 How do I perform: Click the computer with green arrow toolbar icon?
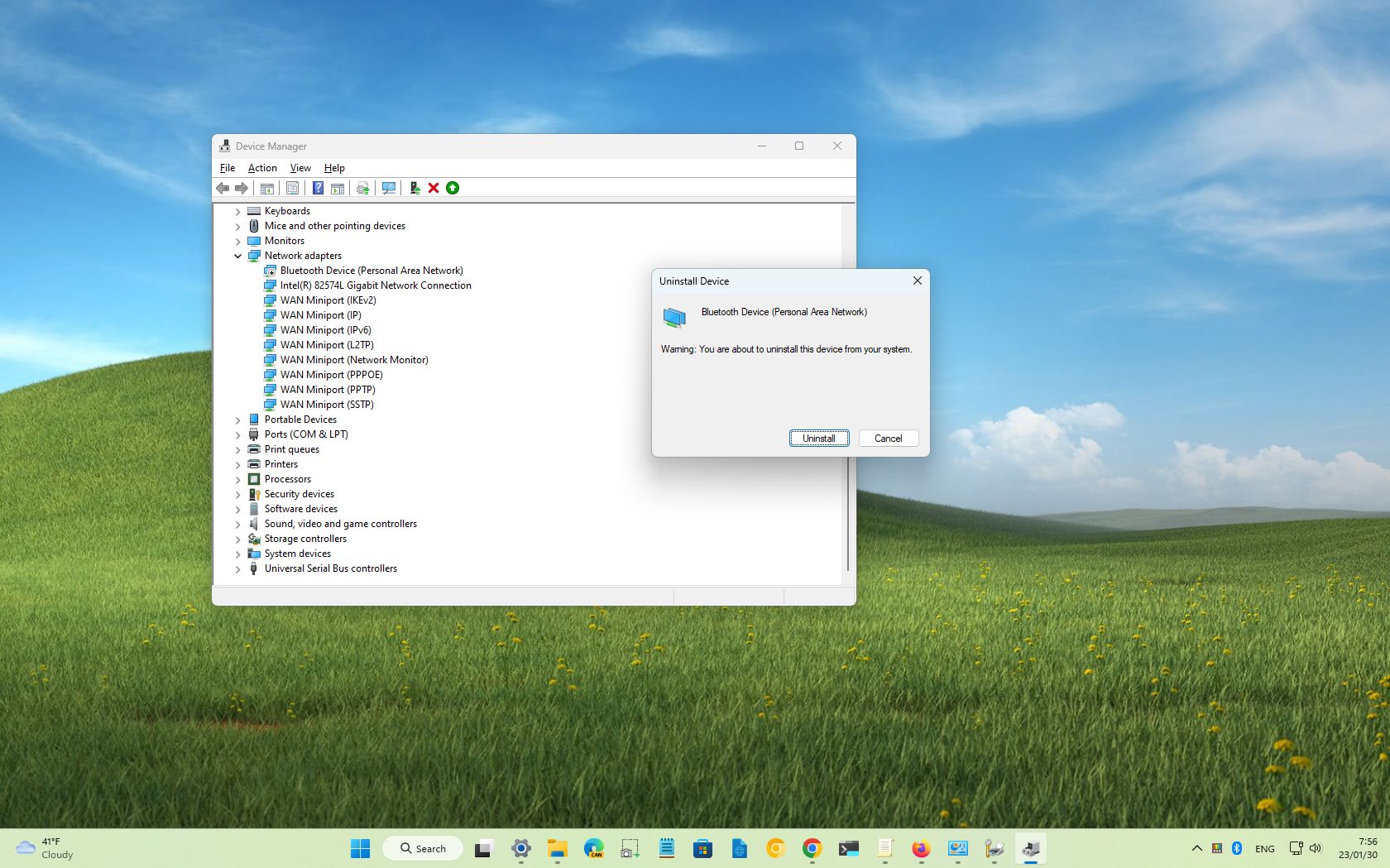click(x=415, y=188)
